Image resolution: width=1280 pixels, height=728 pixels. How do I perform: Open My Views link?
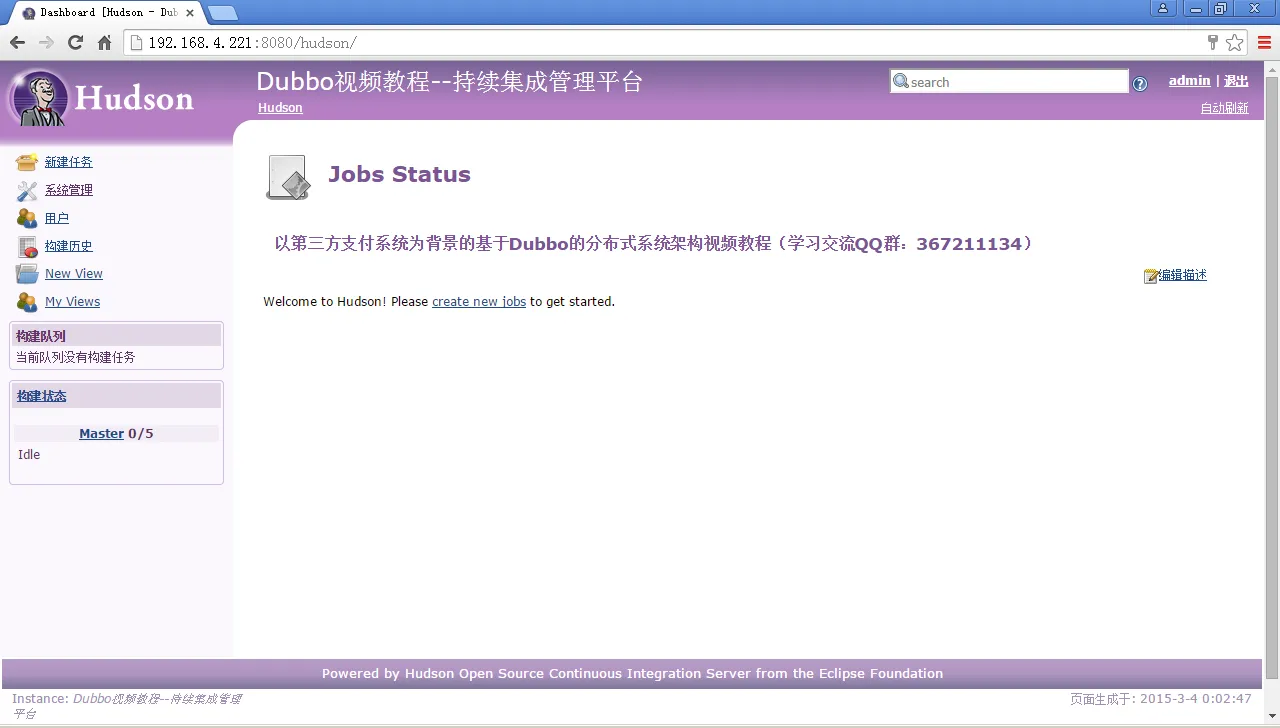pos(73,302)
